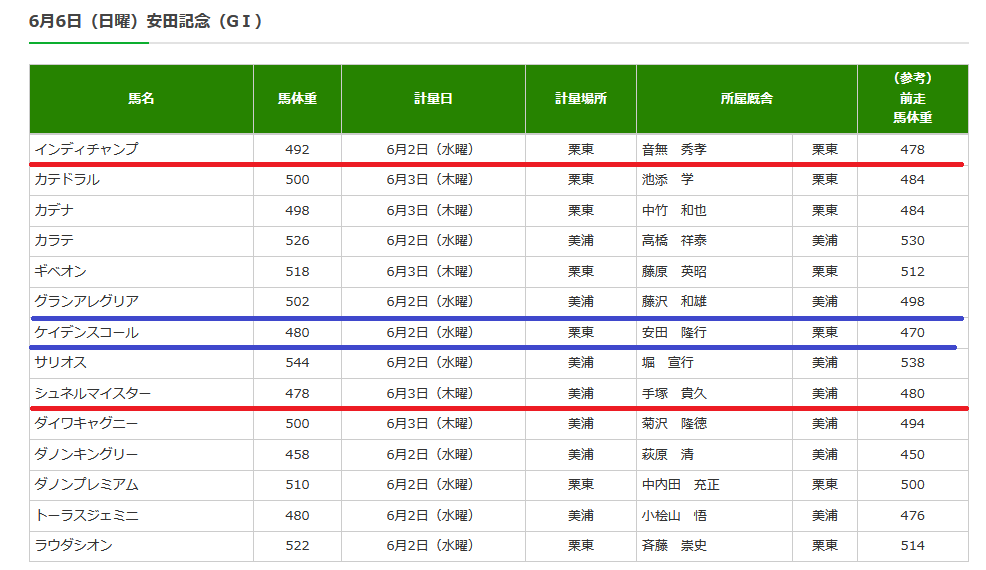This screenshot has height=570, width=986.
Task: Select horse name カデナ
Action: (x=54, y=211)
